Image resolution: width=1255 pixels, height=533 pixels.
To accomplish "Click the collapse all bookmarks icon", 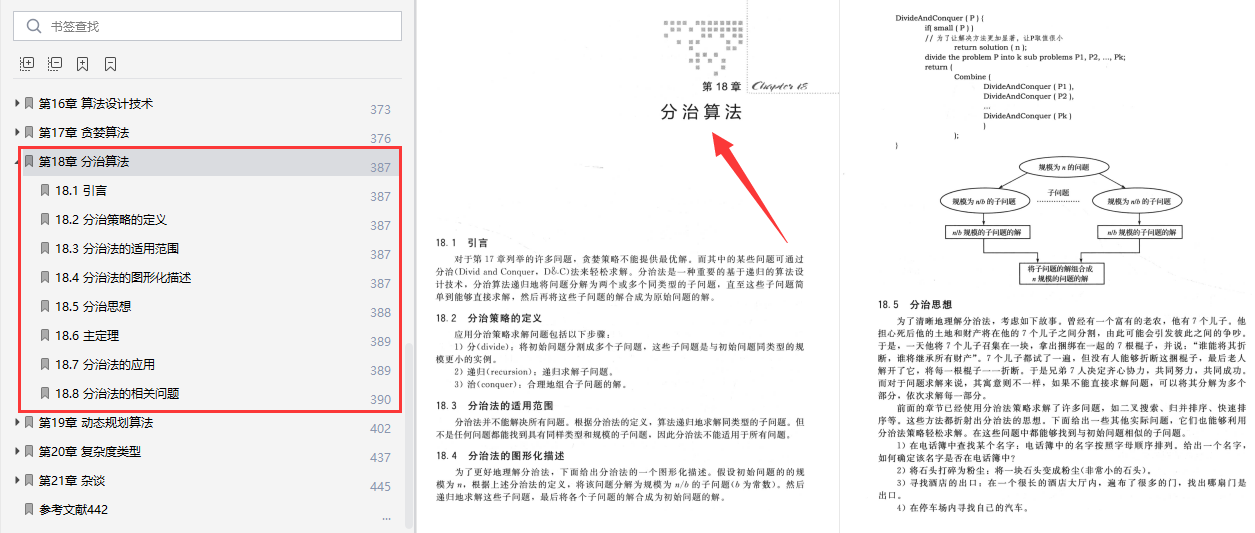I will [55, 63].
